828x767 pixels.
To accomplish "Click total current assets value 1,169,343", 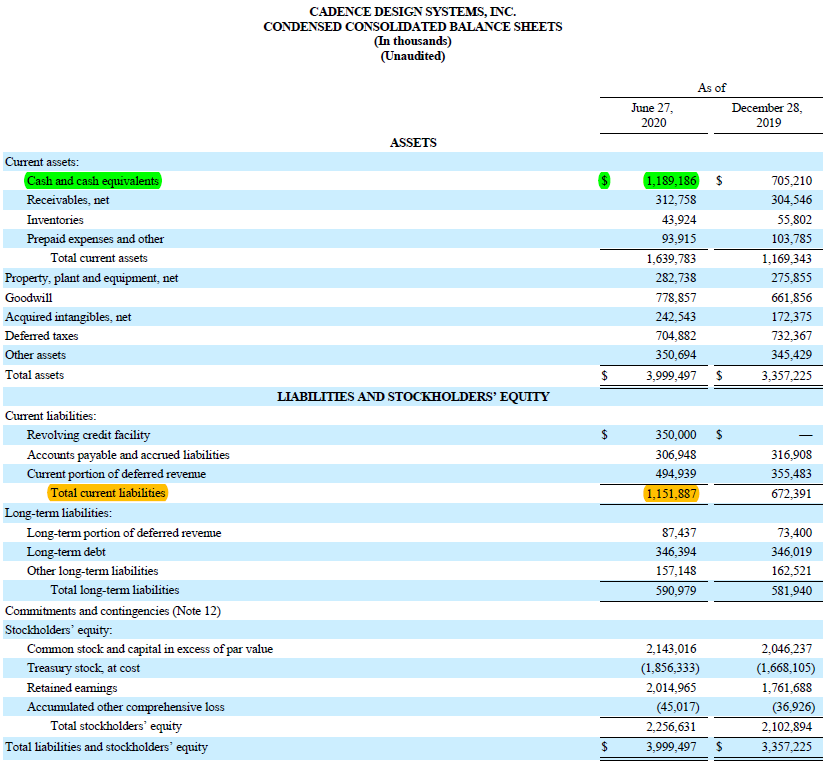I will (x=787, y=259).
